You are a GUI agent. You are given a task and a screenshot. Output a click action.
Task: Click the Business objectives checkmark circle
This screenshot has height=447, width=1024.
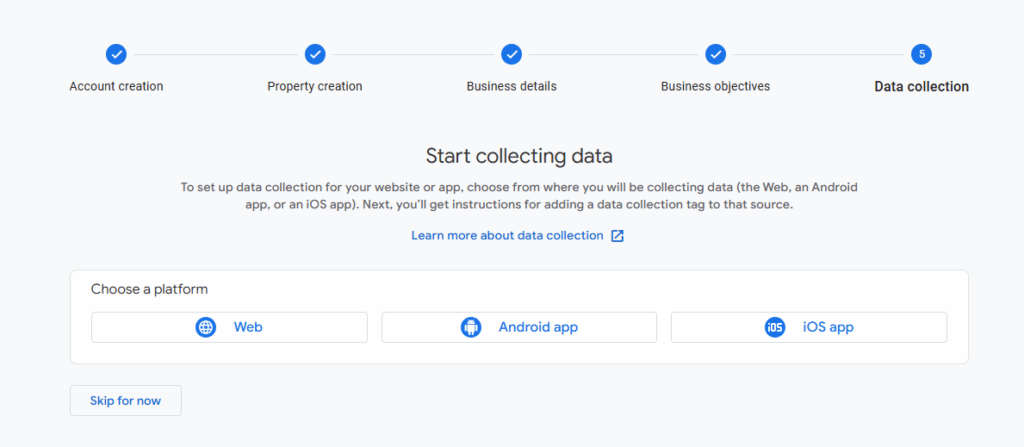coord(715,54)
